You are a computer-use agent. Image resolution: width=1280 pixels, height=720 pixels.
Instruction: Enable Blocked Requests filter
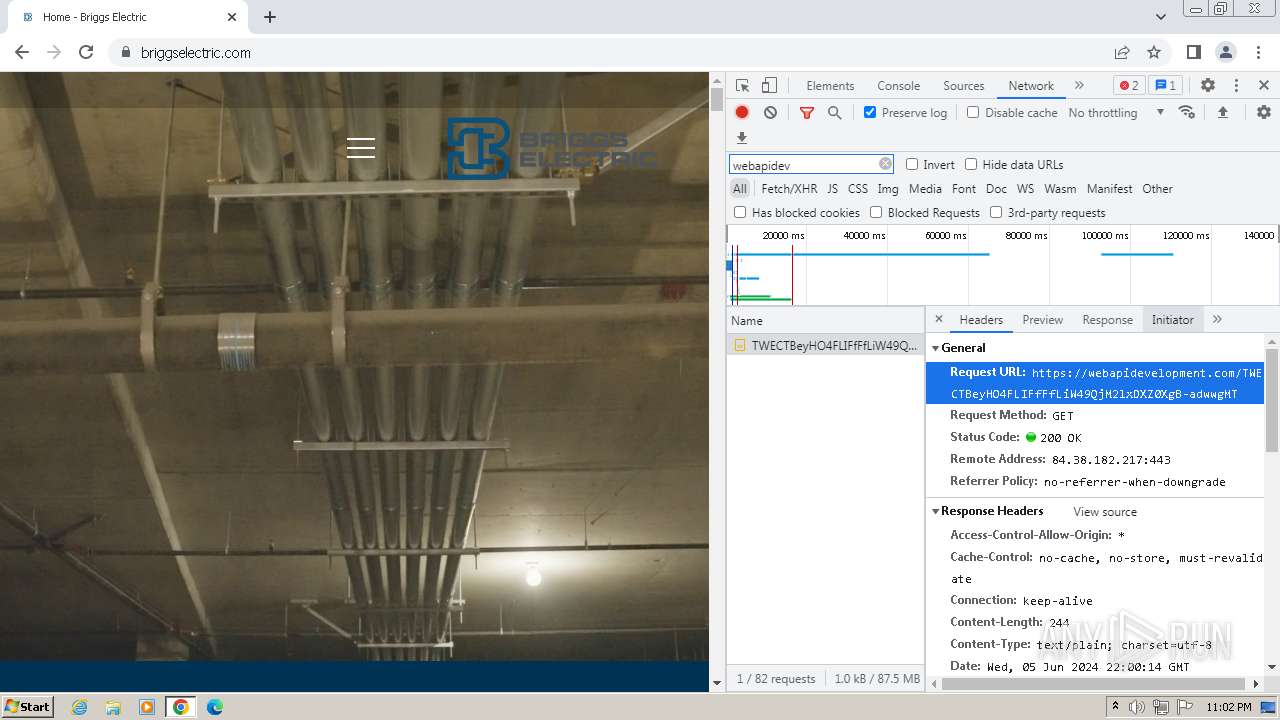pos(876,212)
